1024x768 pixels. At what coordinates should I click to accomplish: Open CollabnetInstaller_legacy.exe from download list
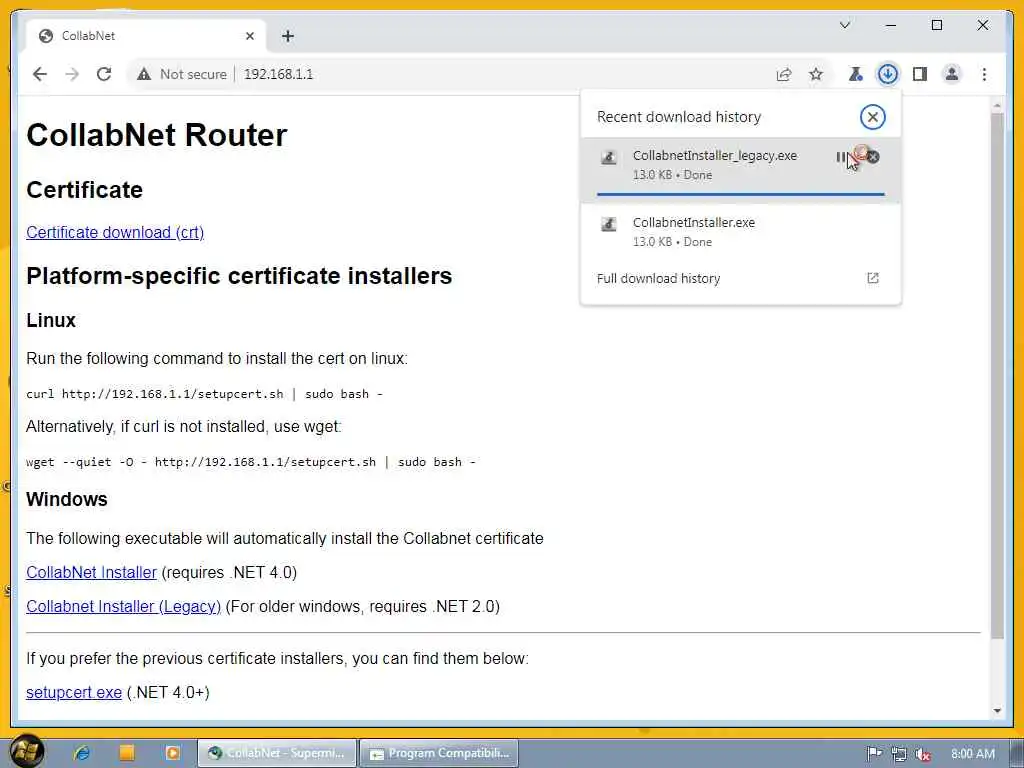714,155
